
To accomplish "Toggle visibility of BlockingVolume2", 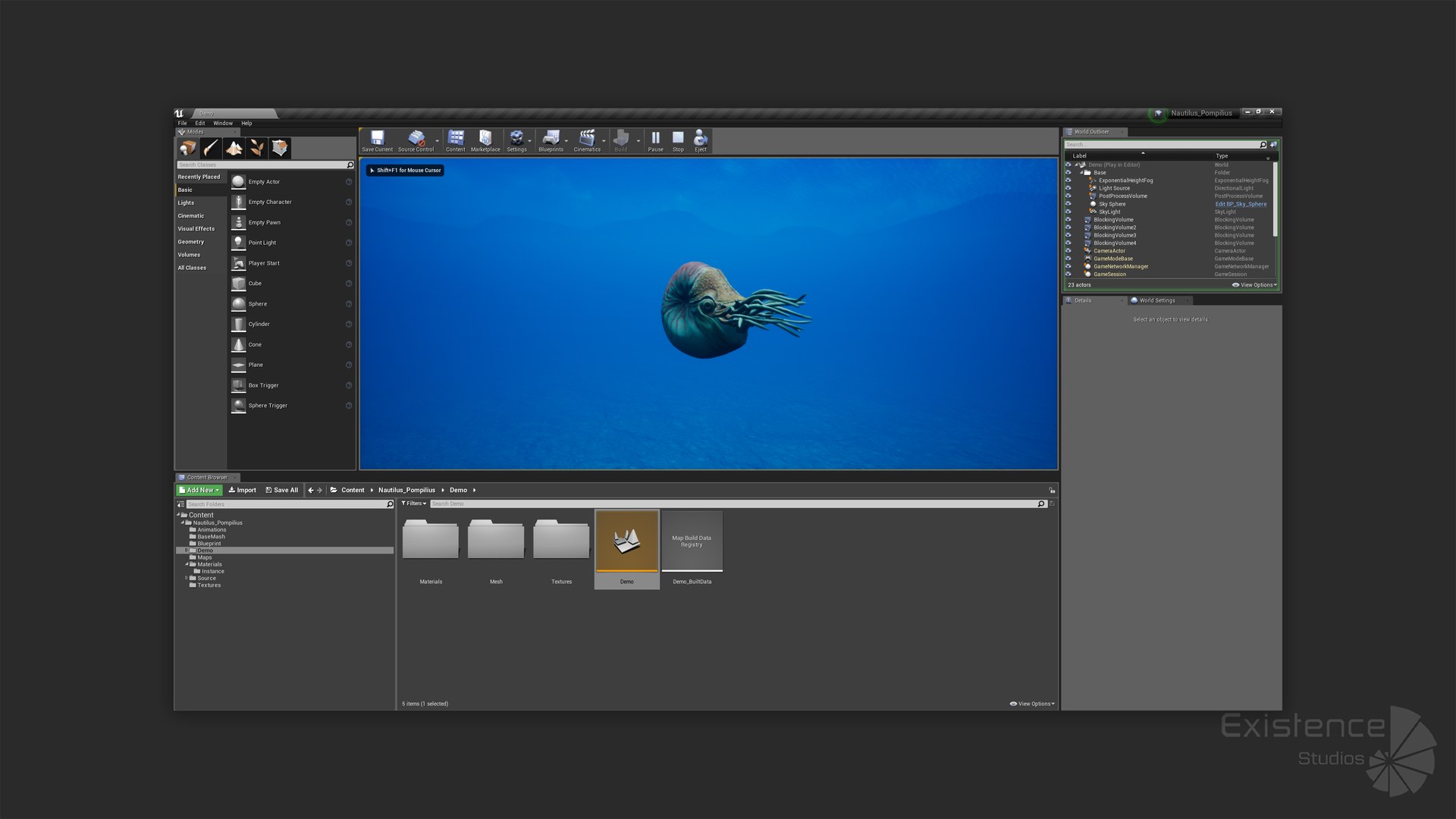I will pyautogui.click(x=1068, y=227).
